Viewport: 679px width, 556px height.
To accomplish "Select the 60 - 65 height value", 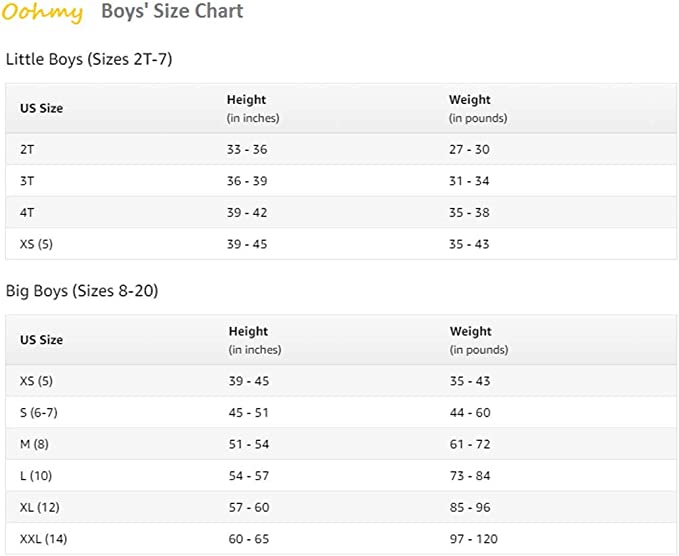I will [x=249, y=540].
